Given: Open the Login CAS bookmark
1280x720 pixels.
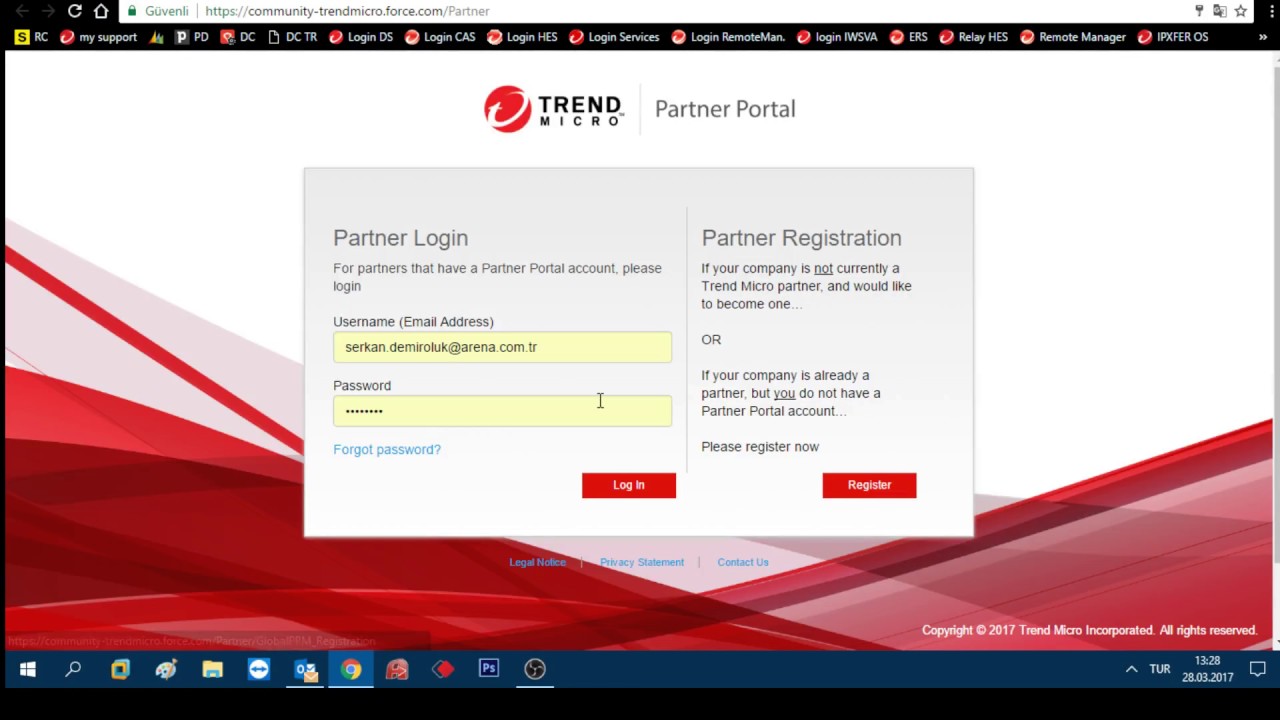Looking at the screenshot, I should (x=440, y=37).
